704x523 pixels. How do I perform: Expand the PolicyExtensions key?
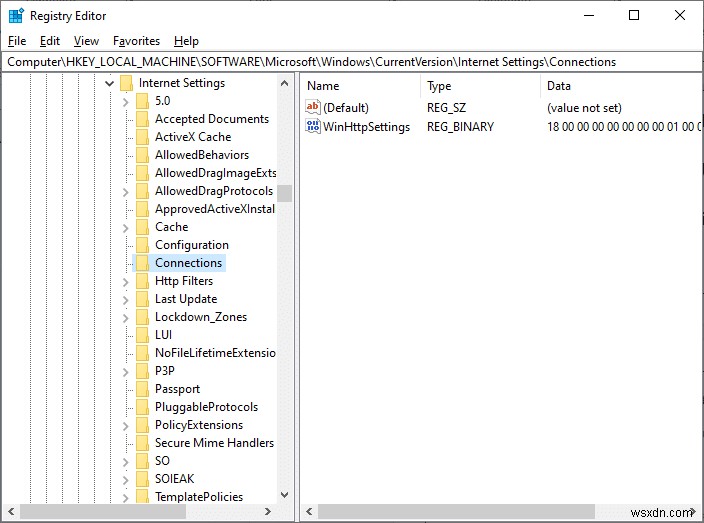(x=126, y=426)
